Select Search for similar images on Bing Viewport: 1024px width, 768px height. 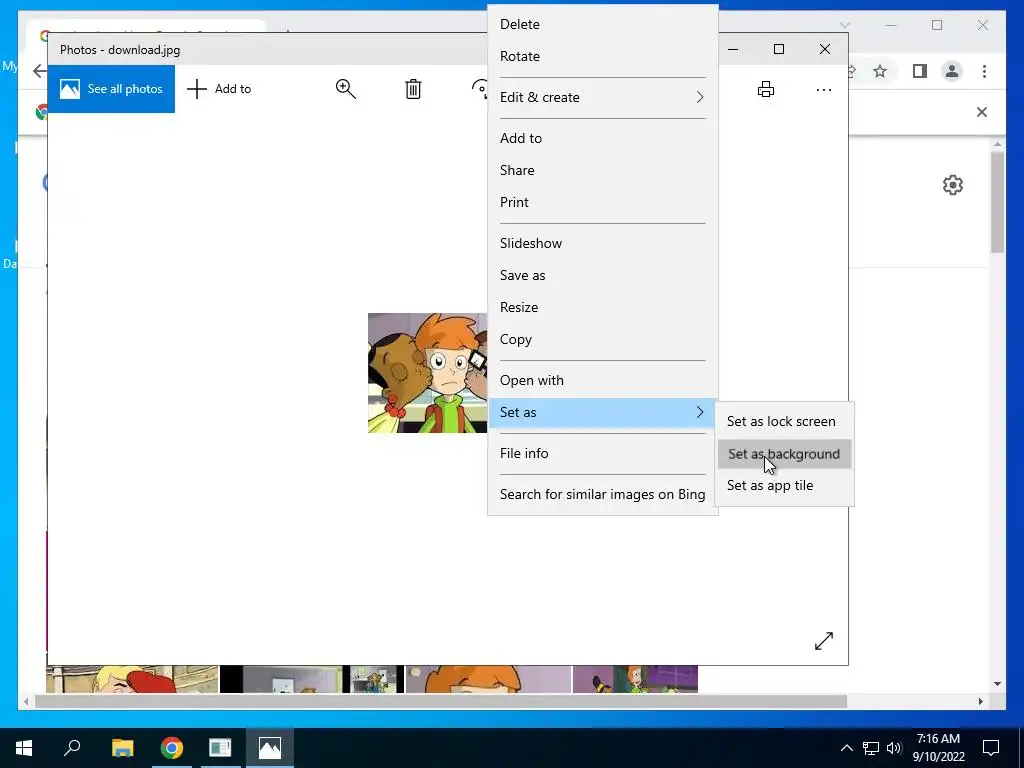click(x=602, y=494)
